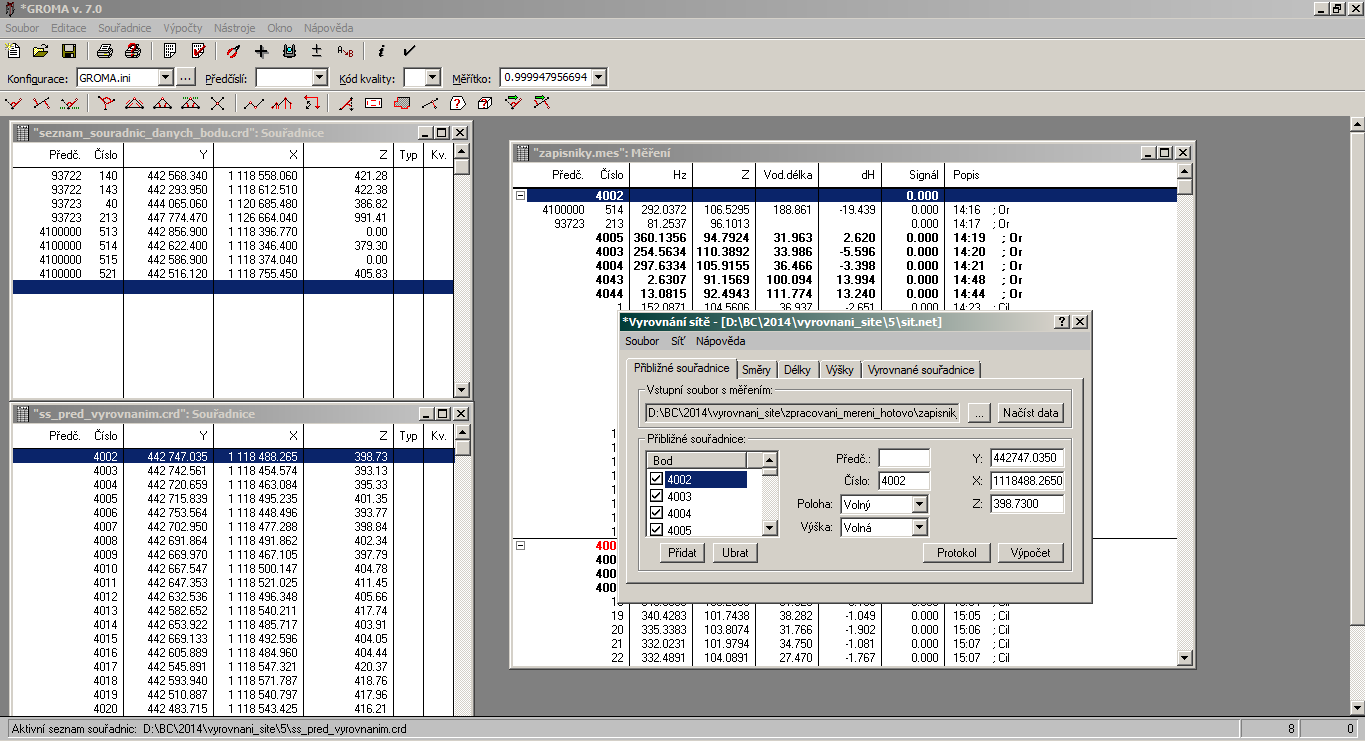Click the italic i info icon
The width and height of the screenshot is (1365, 741).
[381, 51]
